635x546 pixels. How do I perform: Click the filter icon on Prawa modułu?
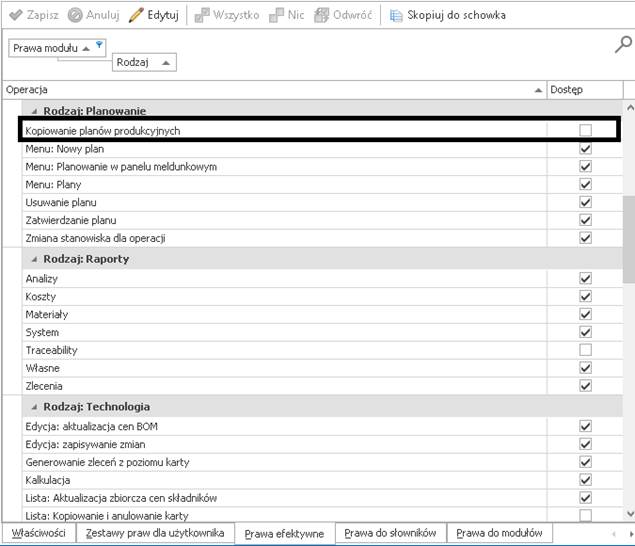point(99,45)
